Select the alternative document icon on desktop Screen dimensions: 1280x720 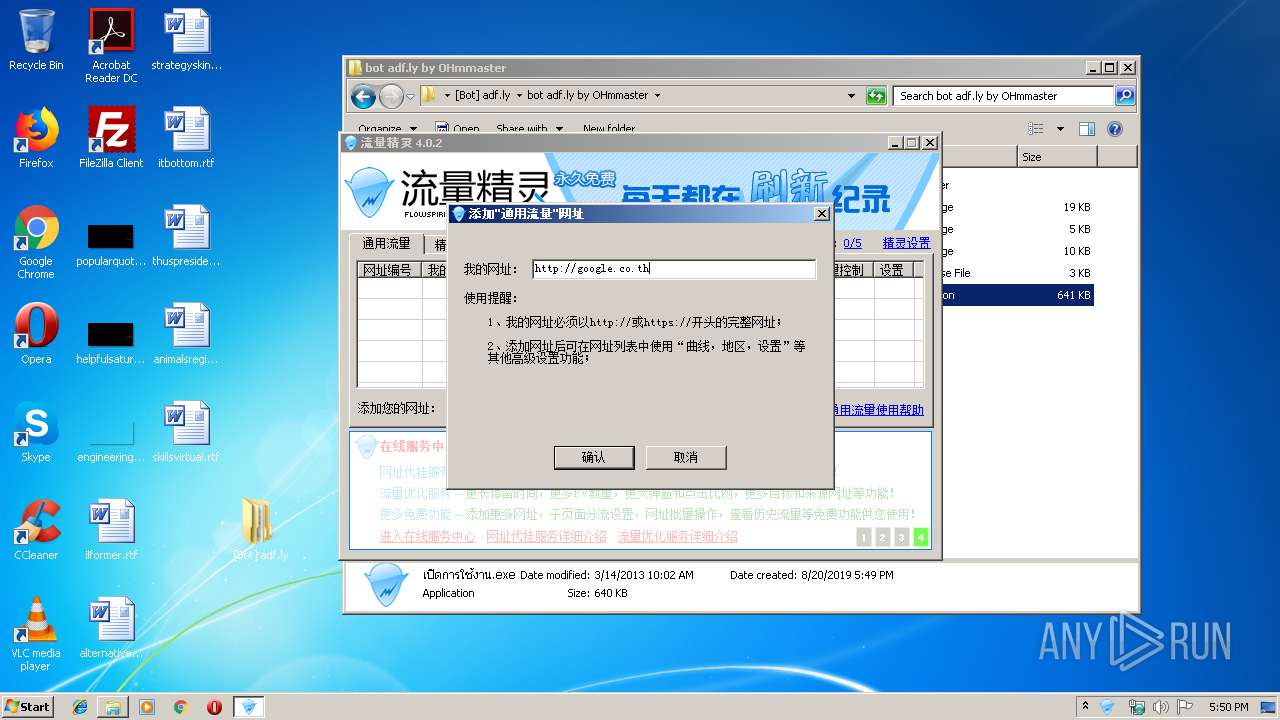point(111,628)
